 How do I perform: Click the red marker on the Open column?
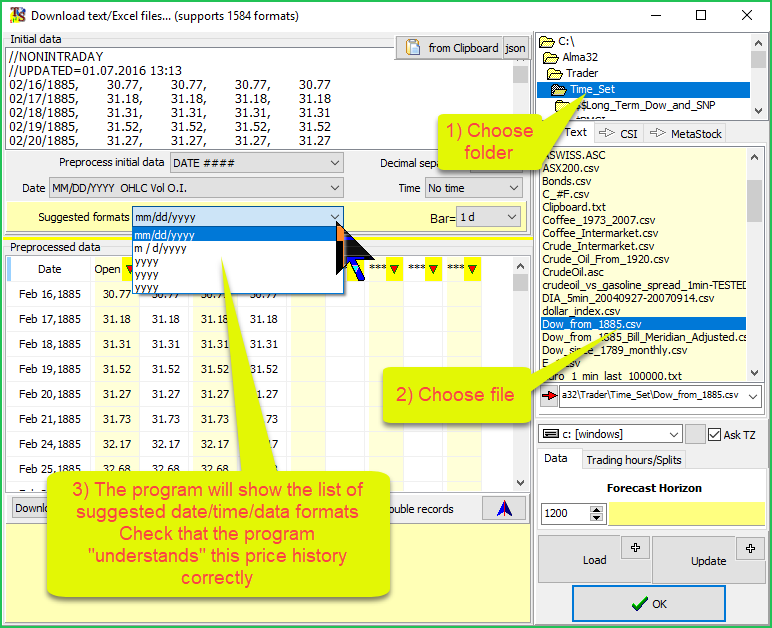pos(129,269)
